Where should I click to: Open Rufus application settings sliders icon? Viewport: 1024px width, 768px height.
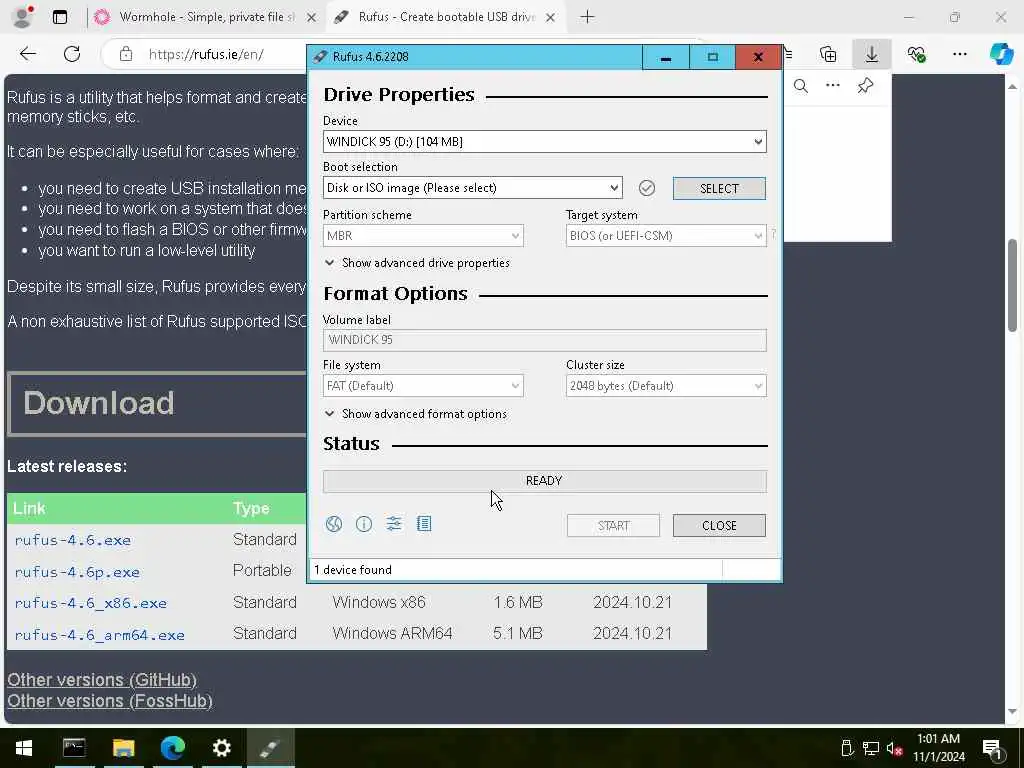394,524
